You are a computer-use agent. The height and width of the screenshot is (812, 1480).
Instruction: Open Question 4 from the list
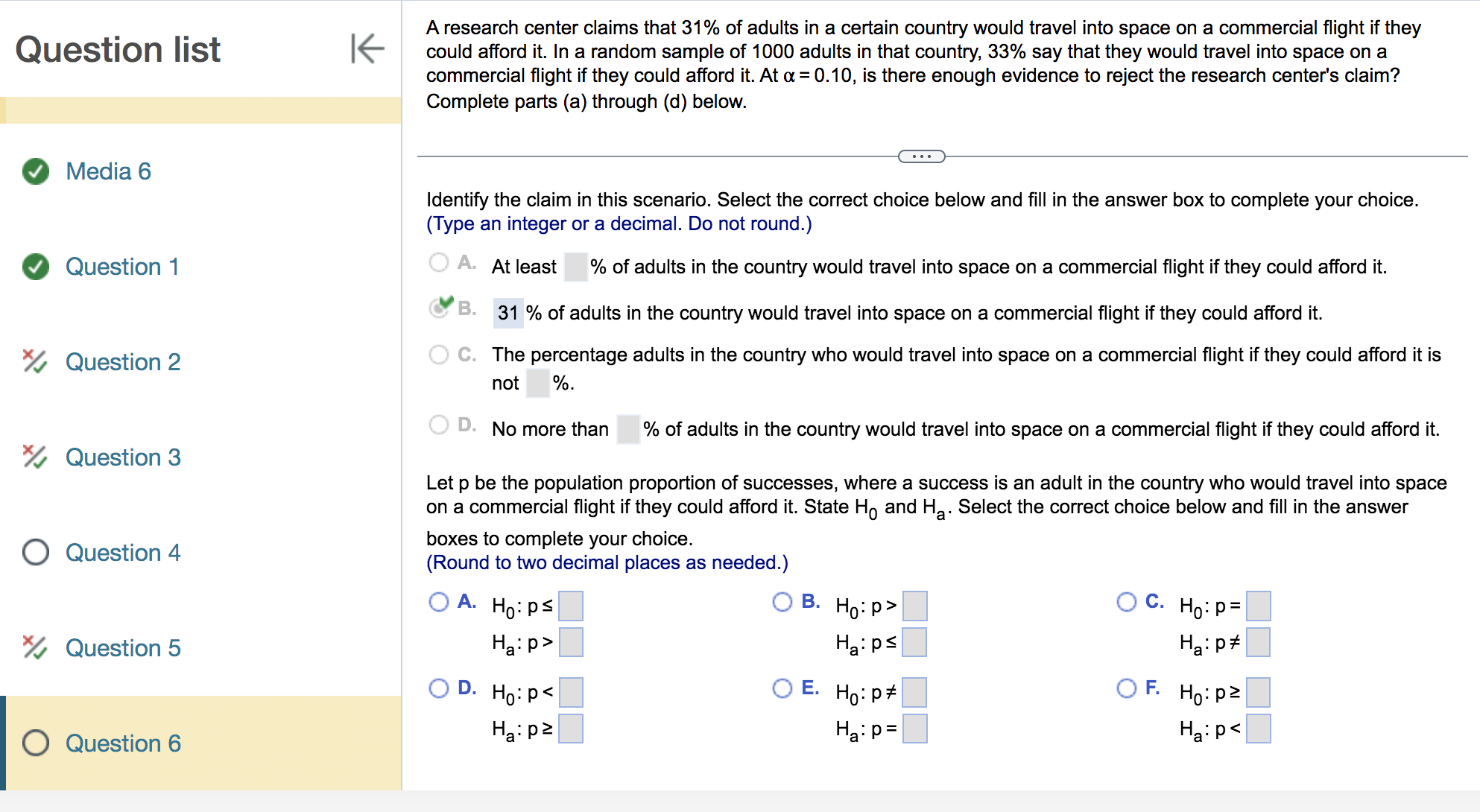coord(123,552)
